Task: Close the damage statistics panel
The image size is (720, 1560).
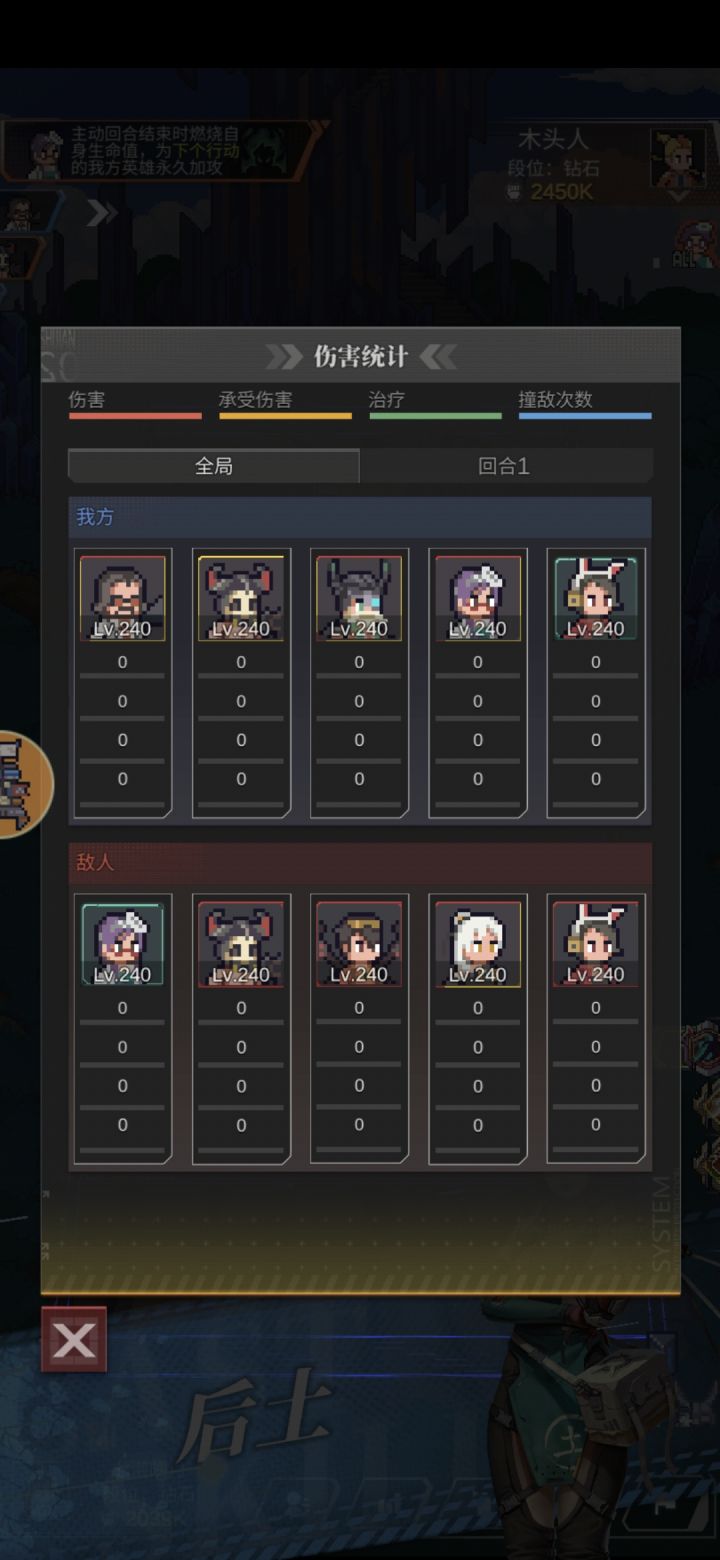Action: tap(74, 1340)
